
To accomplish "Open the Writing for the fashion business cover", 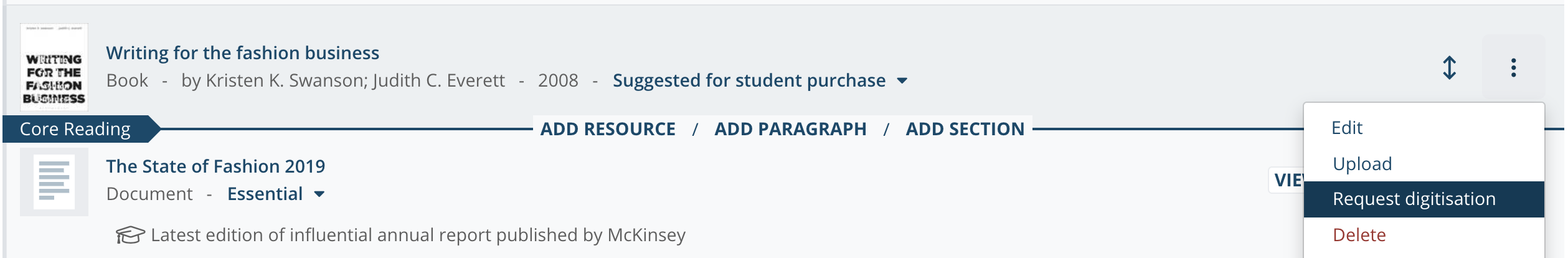I will (x=54, y=67).
